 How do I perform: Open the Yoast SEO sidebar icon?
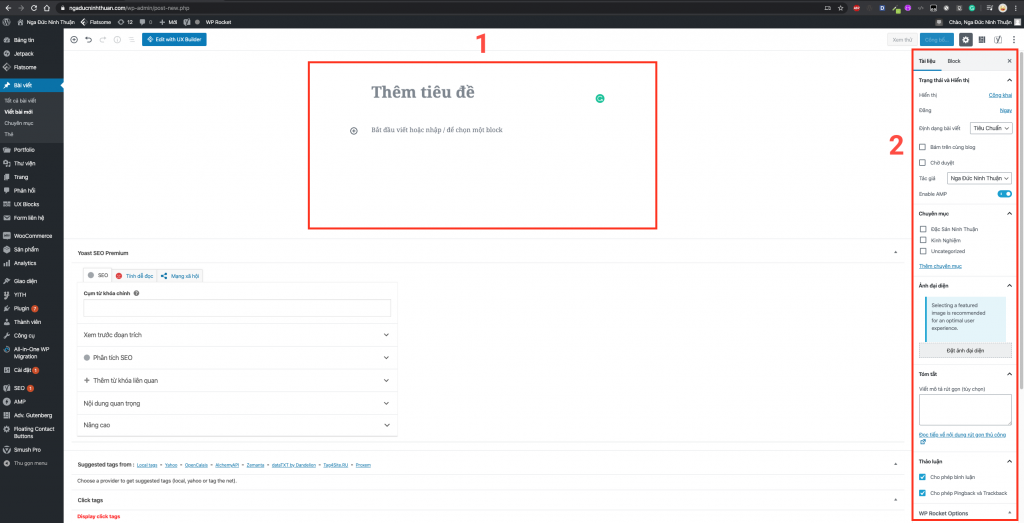tap(998, 40)
